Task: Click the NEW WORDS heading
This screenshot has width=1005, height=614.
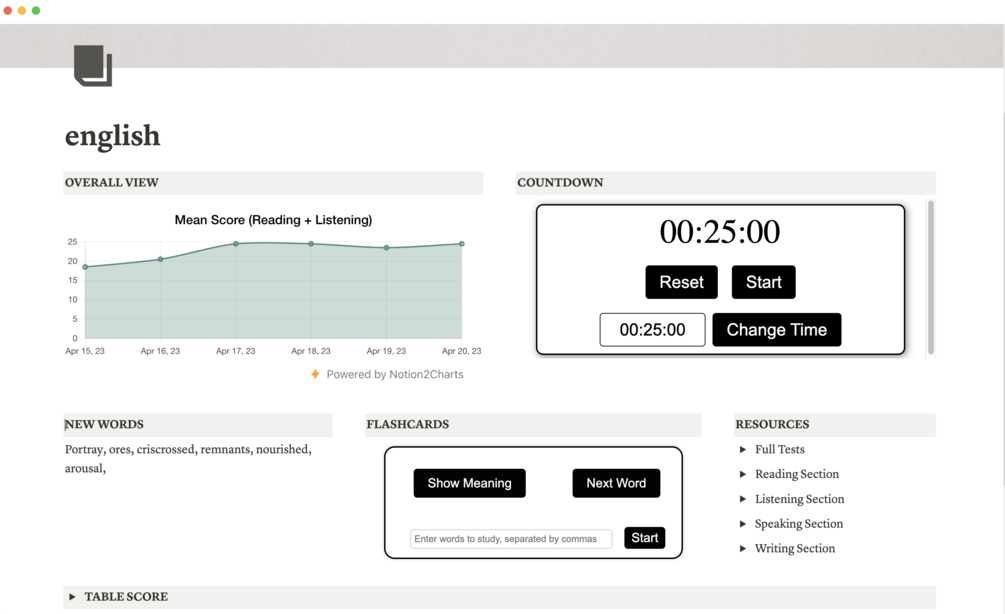Action: click(x=104, y=424)
